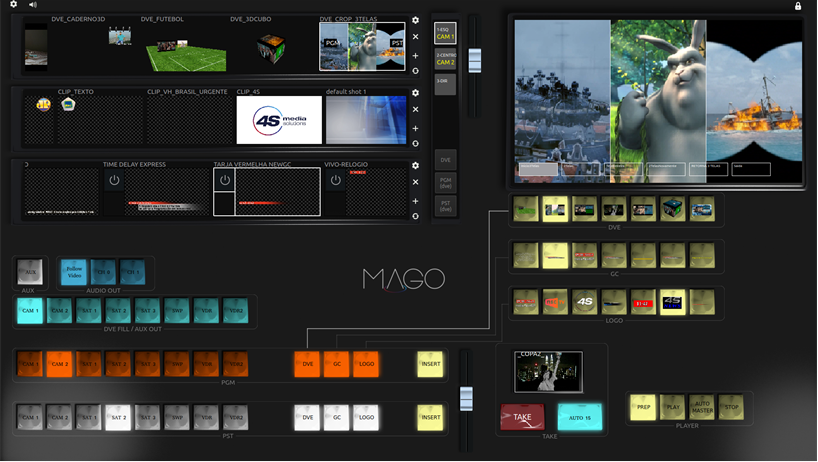Select the CLIP_4S media thumbnail
The height and width of the screenshot is (462, 818).
pyautogui.click(x=279, y=119)
